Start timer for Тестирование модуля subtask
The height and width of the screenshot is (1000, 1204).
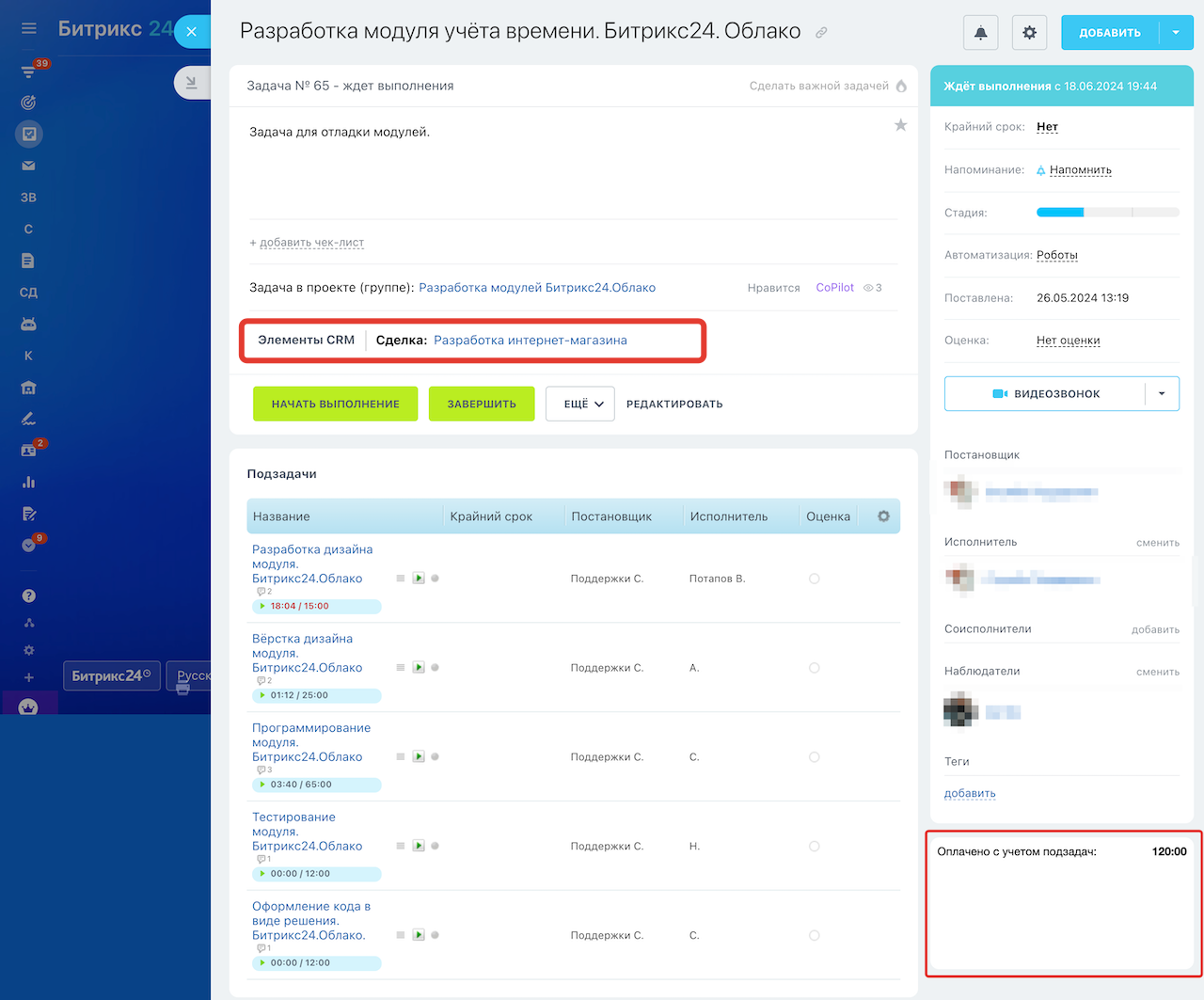(419, 847)
